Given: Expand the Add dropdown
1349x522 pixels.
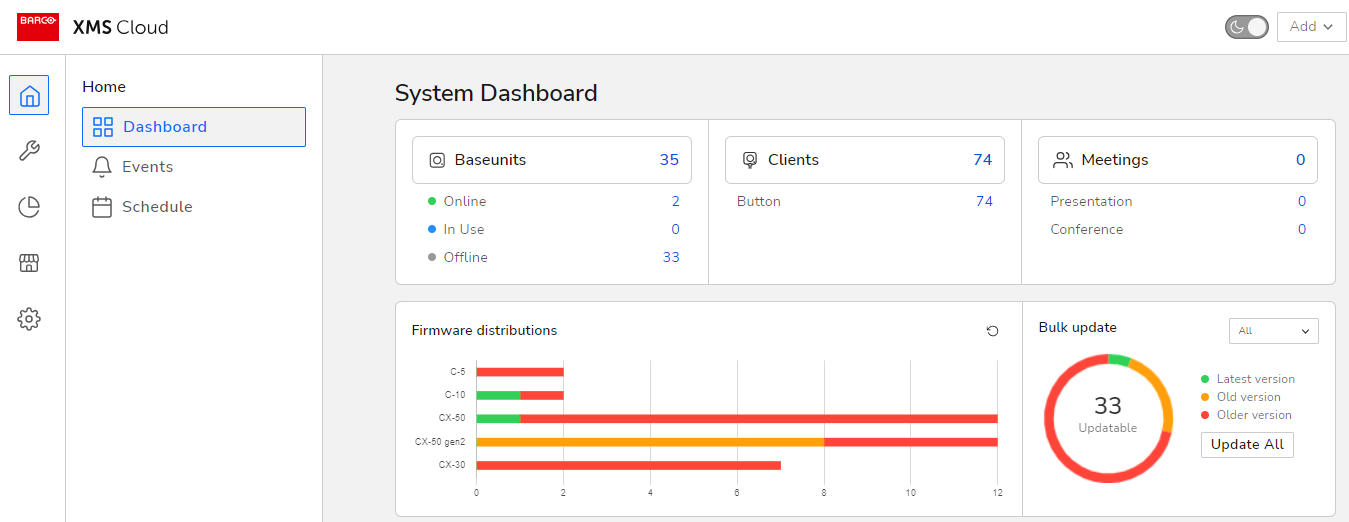Looking at the screenshot, I should coord(1311,27).
